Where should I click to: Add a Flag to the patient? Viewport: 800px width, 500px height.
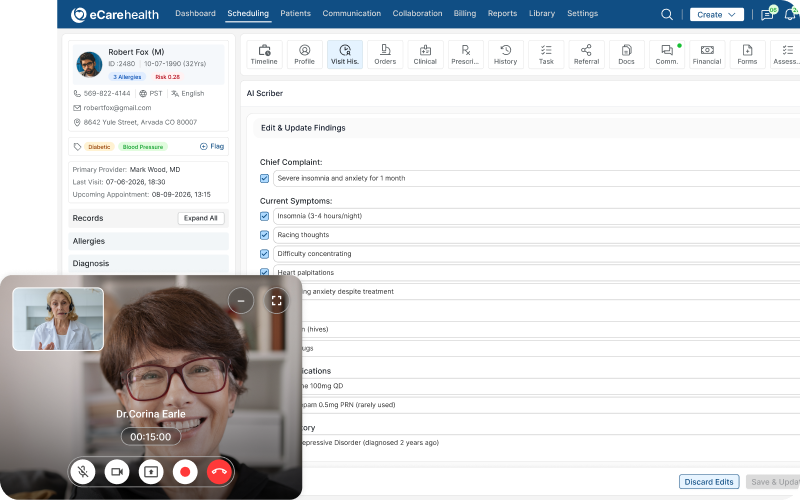212,146
